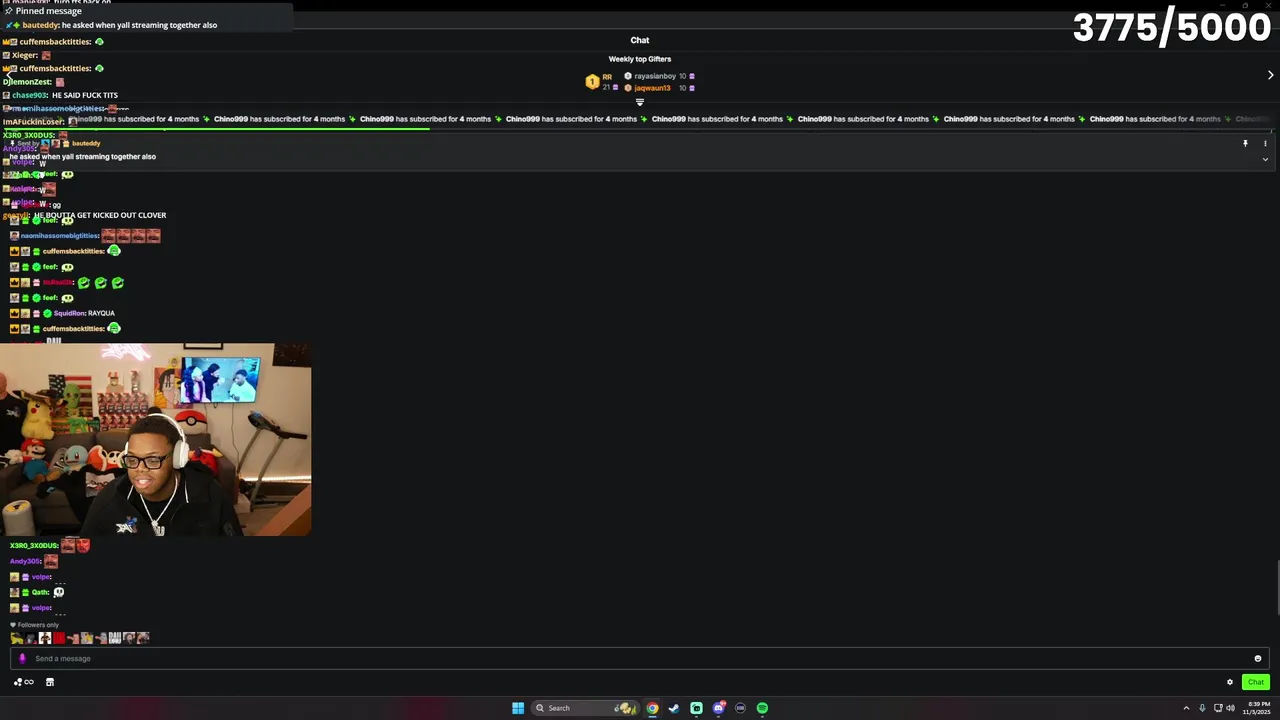The height and width of the screenshot is (720, 1280).
Task: Collapse the pinned message chevron
Action: [x=1265, y=159]
